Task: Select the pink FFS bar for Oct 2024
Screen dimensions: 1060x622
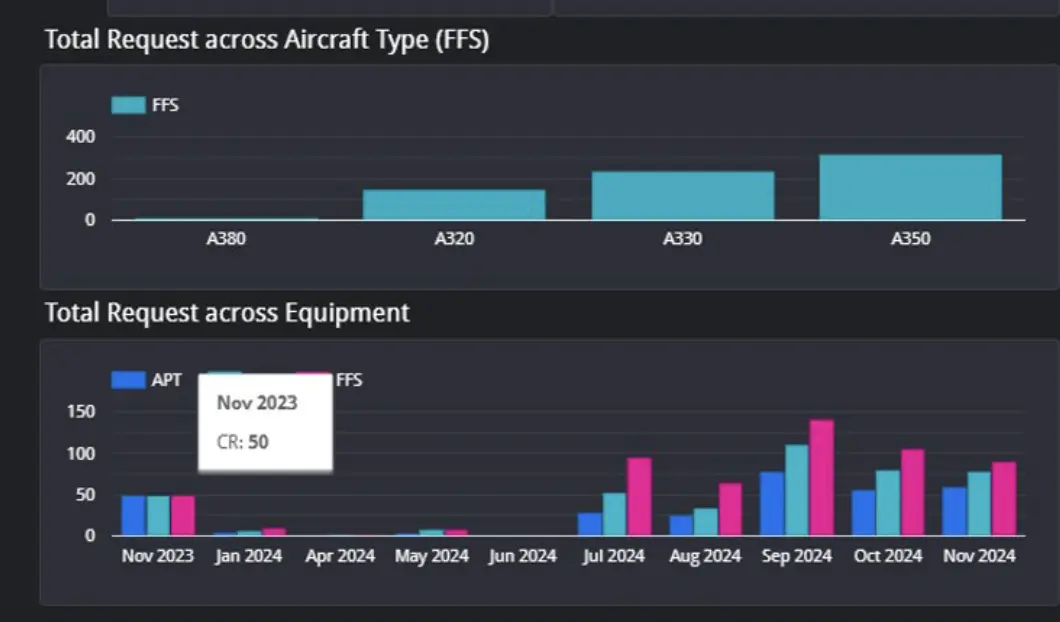Action: point(913,492)
